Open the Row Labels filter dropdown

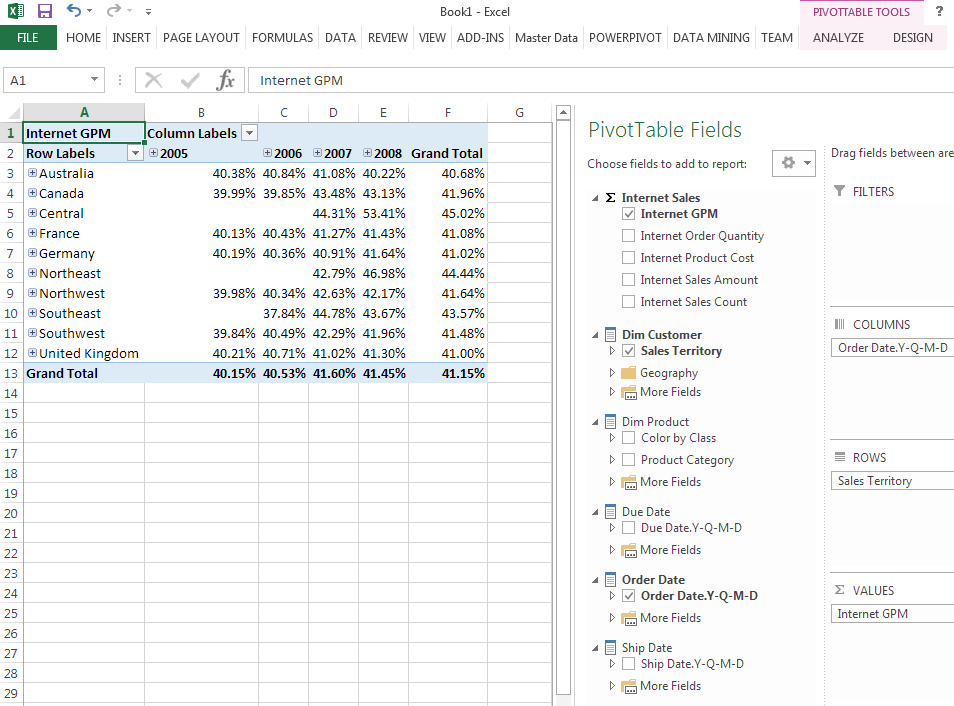[x=135, y=153]
